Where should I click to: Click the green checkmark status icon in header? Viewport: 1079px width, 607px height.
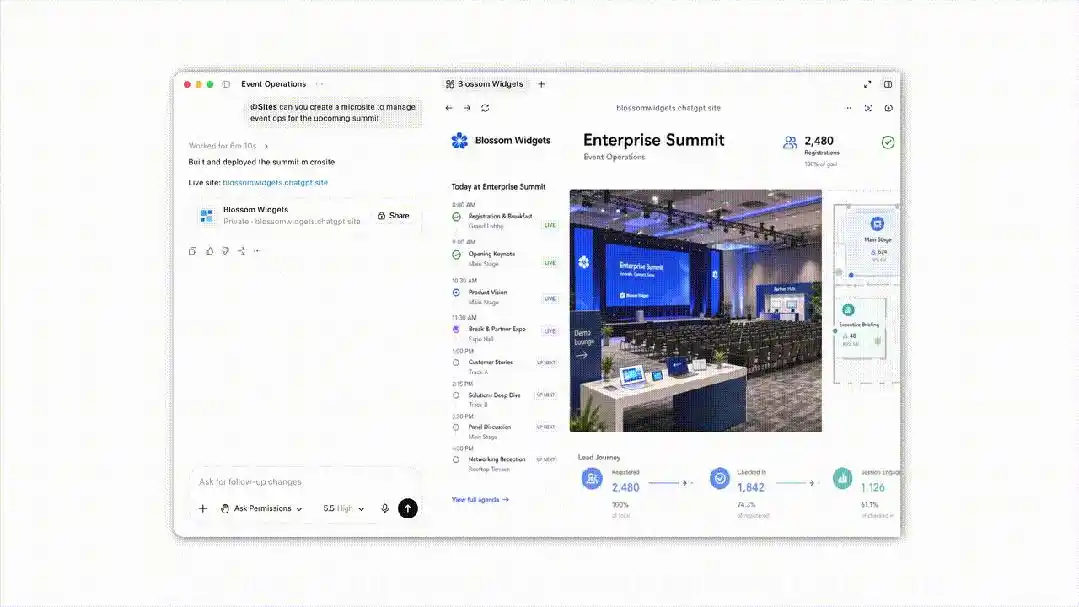(888, 142)
